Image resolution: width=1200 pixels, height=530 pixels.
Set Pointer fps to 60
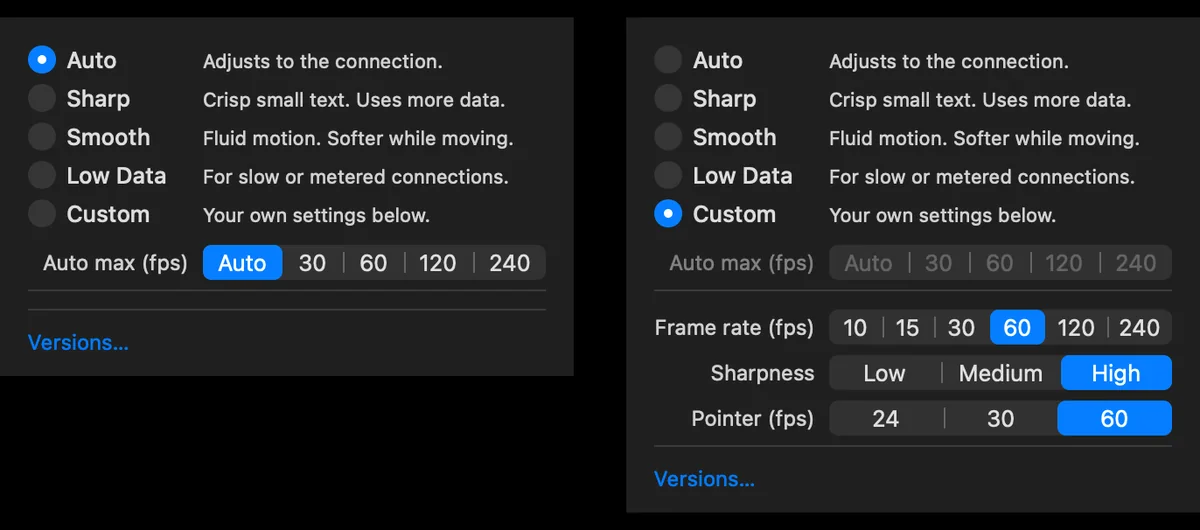[x=1114, y=419]
